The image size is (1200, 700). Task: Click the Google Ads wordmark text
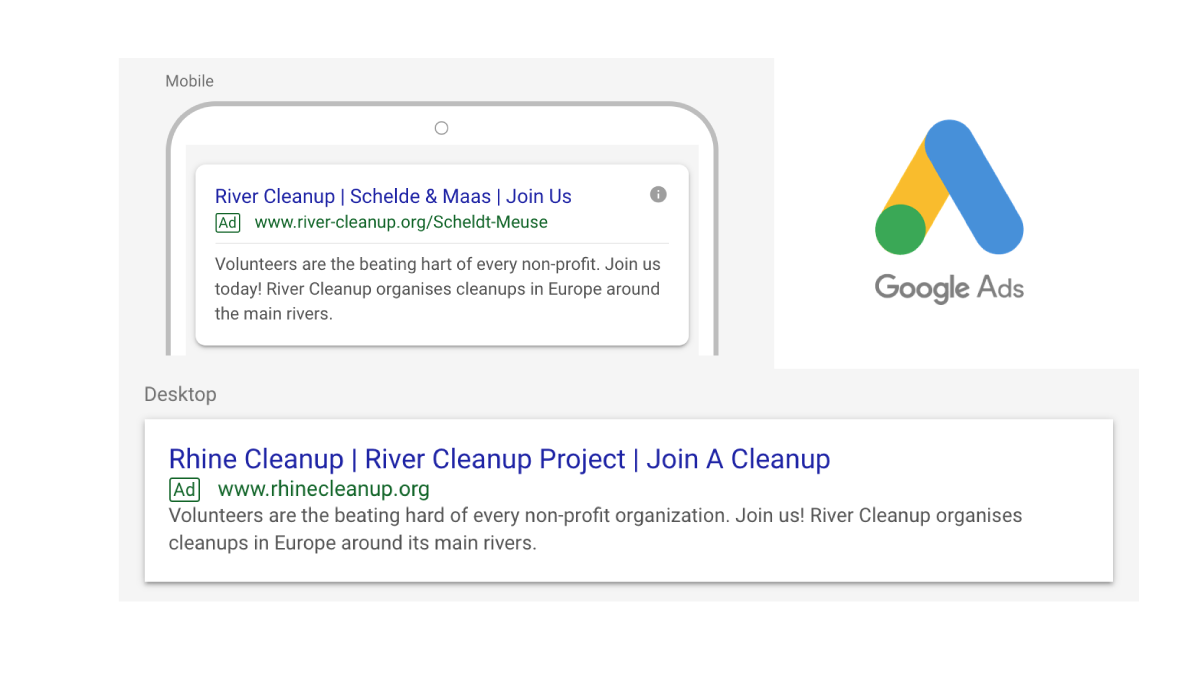[949, 288]
